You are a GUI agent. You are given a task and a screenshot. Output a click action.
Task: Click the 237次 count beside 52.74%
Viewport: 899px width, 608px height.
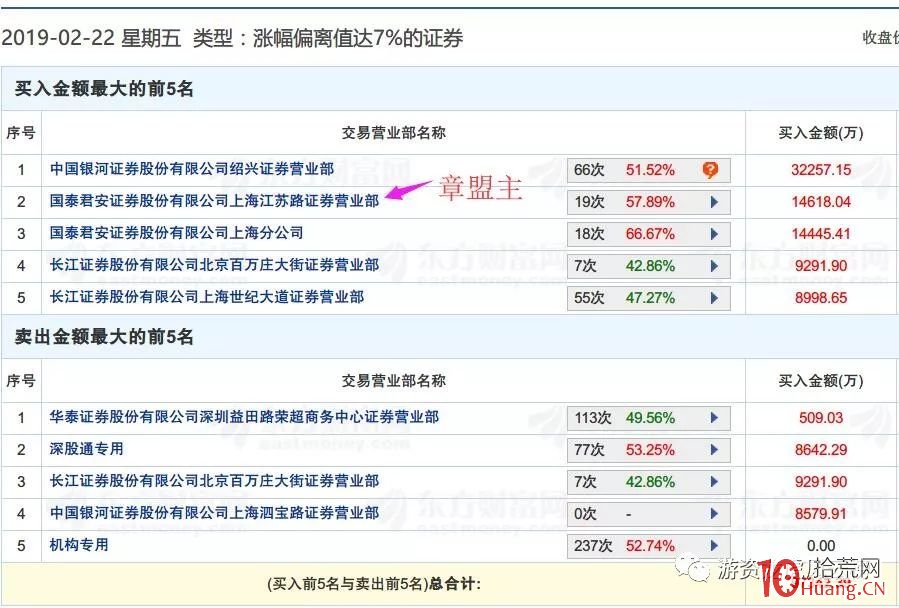tap(593, 546)
